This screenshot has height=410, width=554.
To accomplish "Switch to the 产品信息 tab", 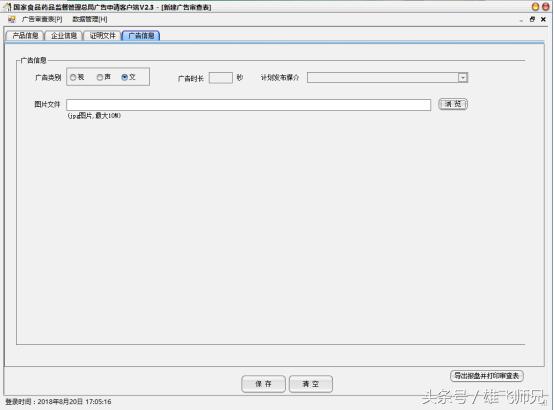I will 25,35.
